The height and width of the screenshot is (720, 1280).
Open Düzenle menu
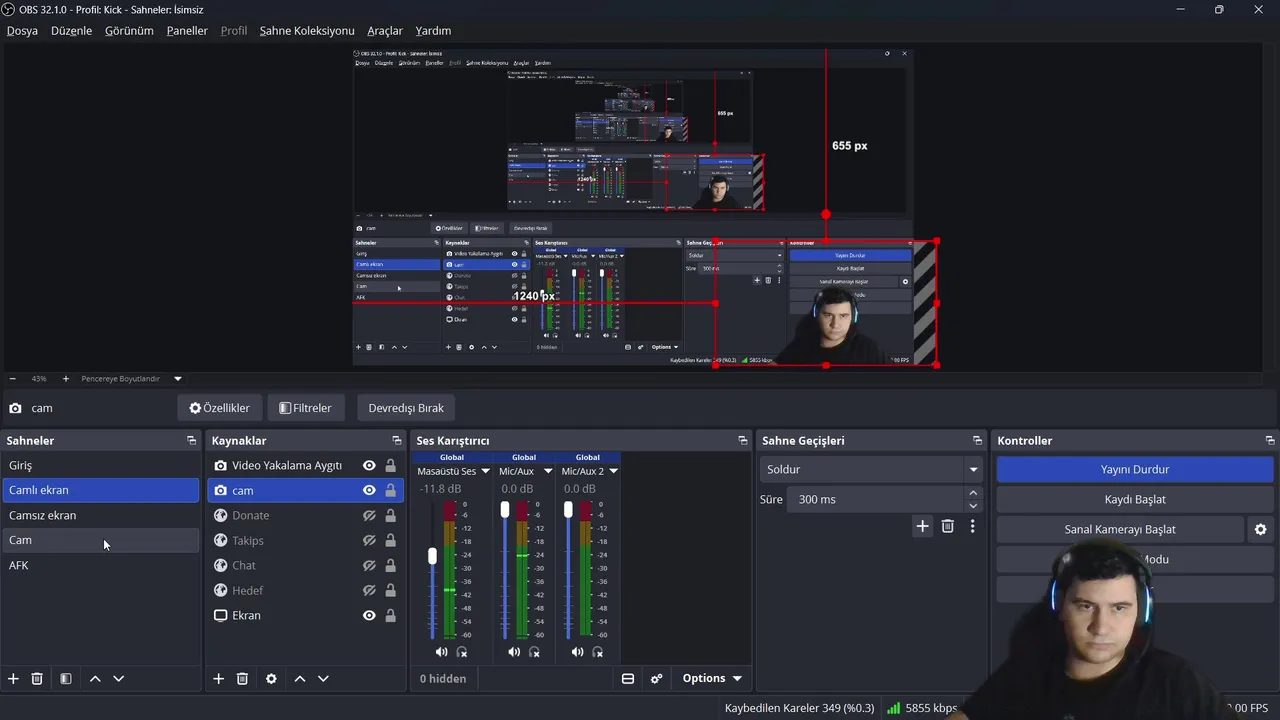pyautogui.click(x=71, y=30)
